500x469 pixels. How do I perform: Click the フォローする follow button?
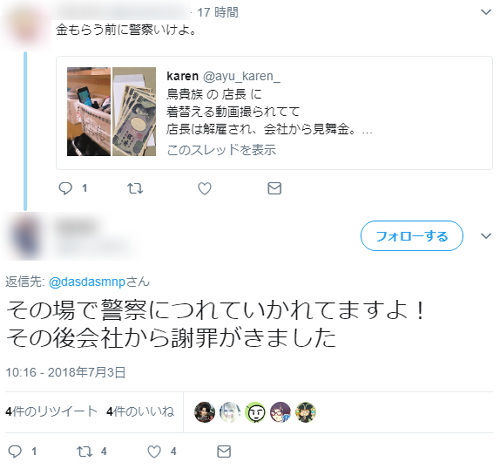412,236
